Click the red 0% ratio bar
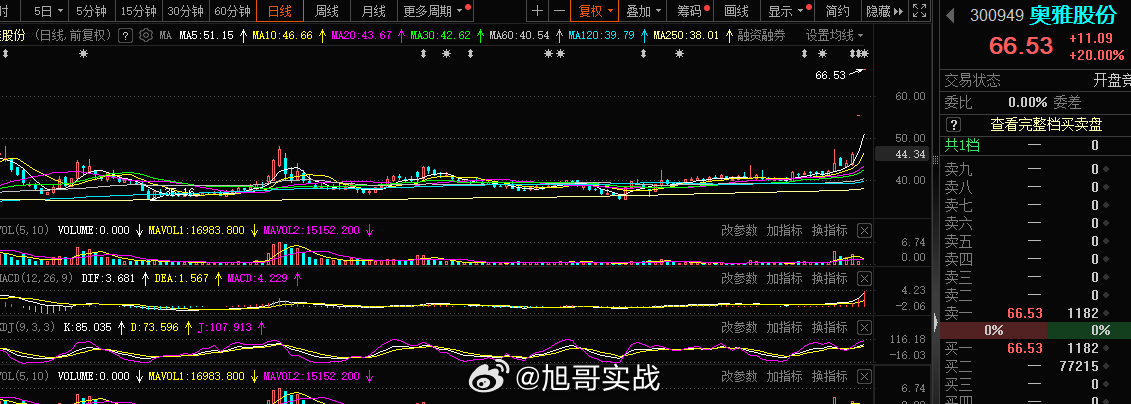This screenshot has width=1131, height=404. tap(993, 330)
